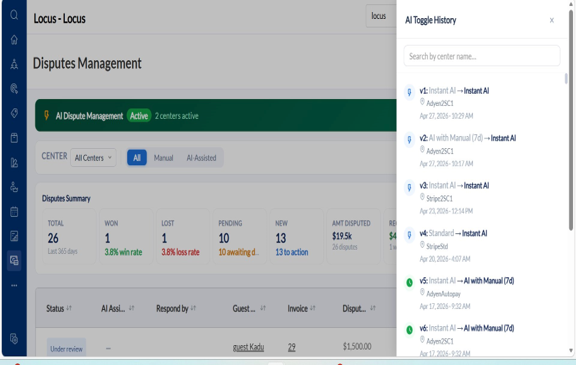This screenshot has width=576, height=365.
Task: Click the fingerprint-style icon in the sidebar
Action: pyautogui.click(x=14, y=88)
